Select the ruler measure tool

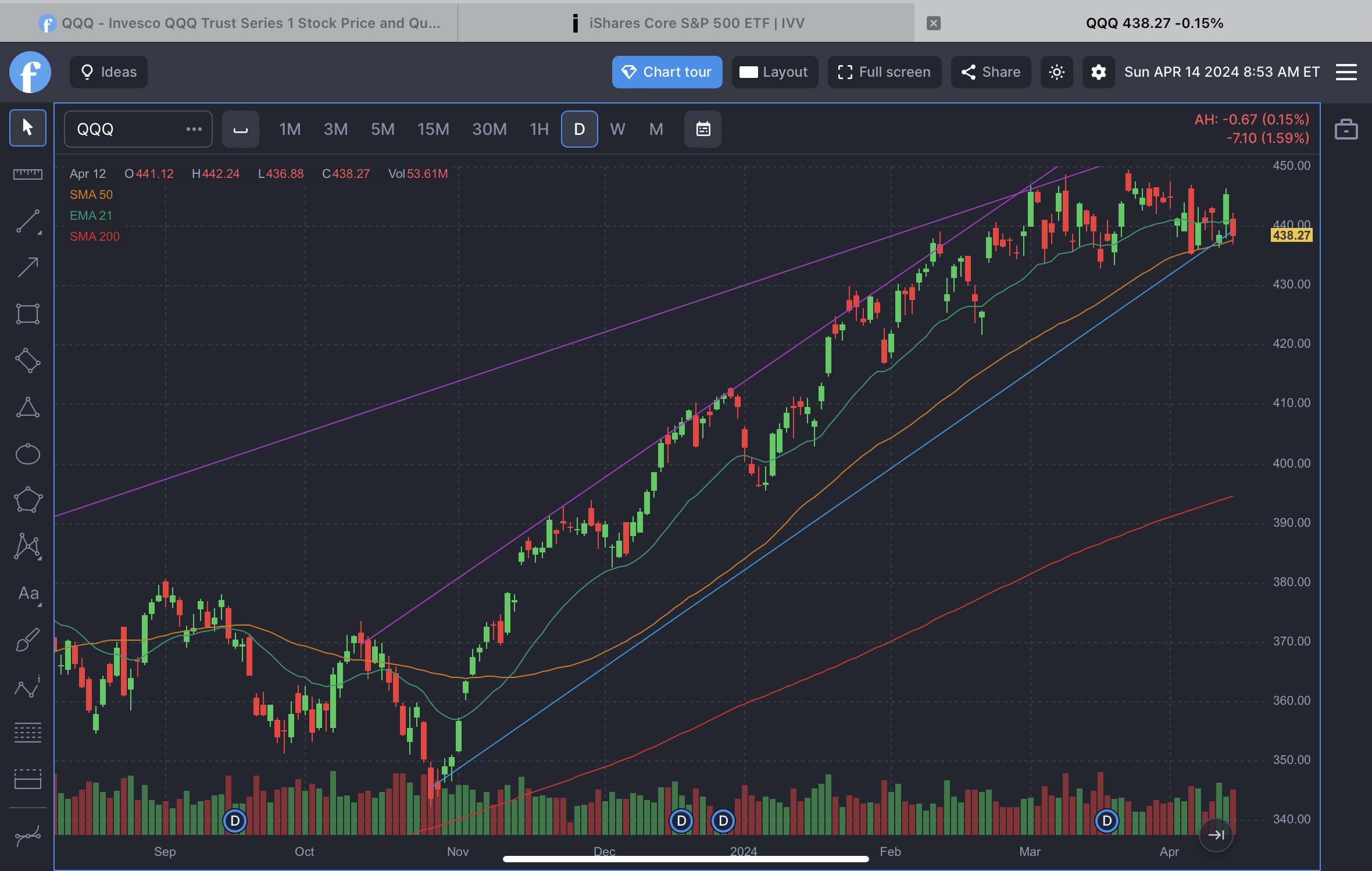click(27, 174)
